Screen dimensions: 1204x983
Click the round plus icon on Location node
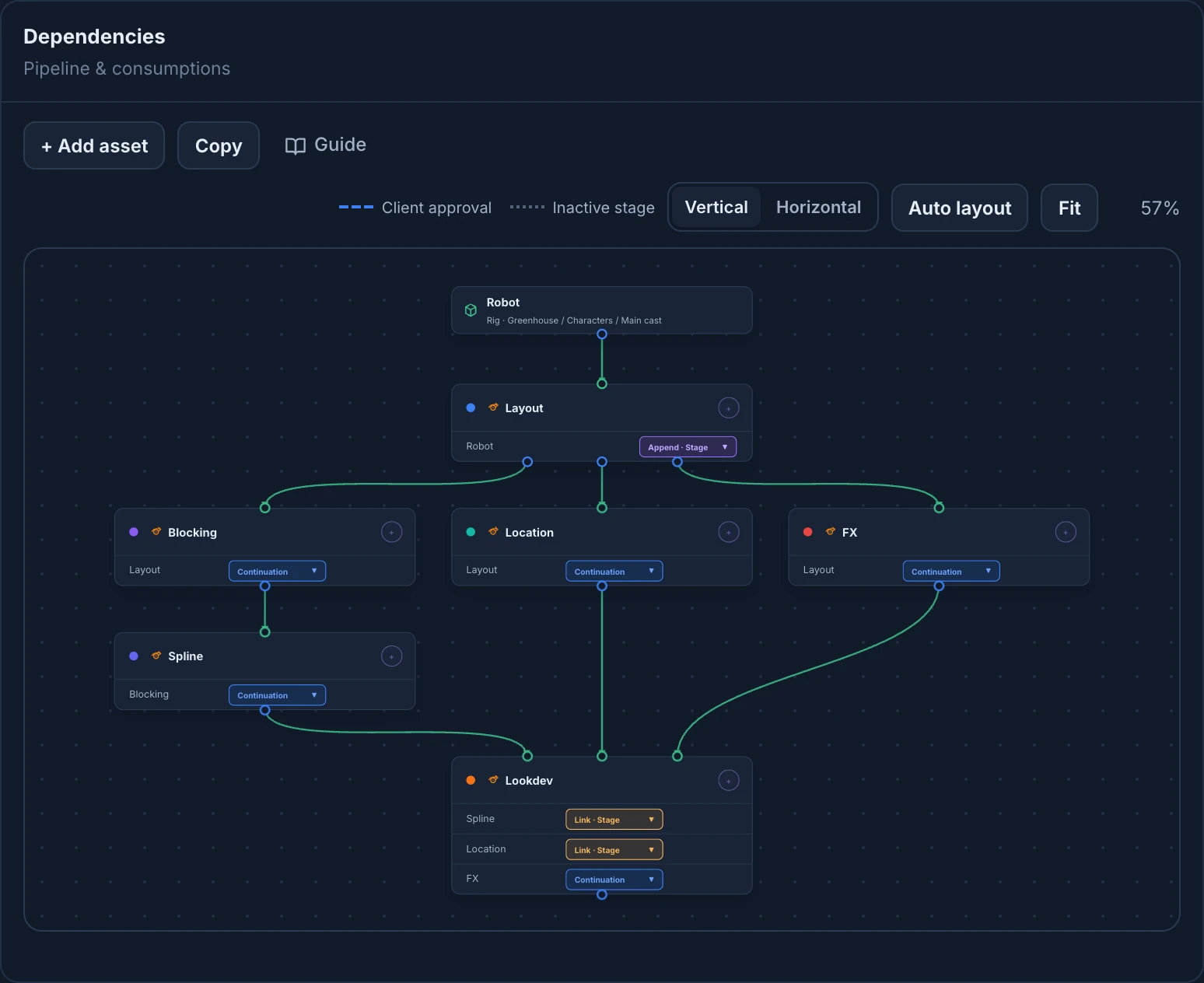pos(729,532)
